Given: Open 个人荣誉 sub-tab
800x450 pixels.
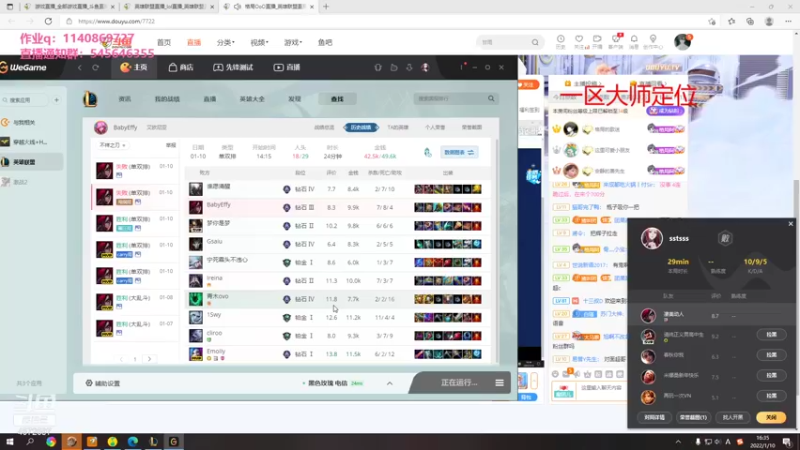Looking at the screenshot, I should (x=435, y=128).
